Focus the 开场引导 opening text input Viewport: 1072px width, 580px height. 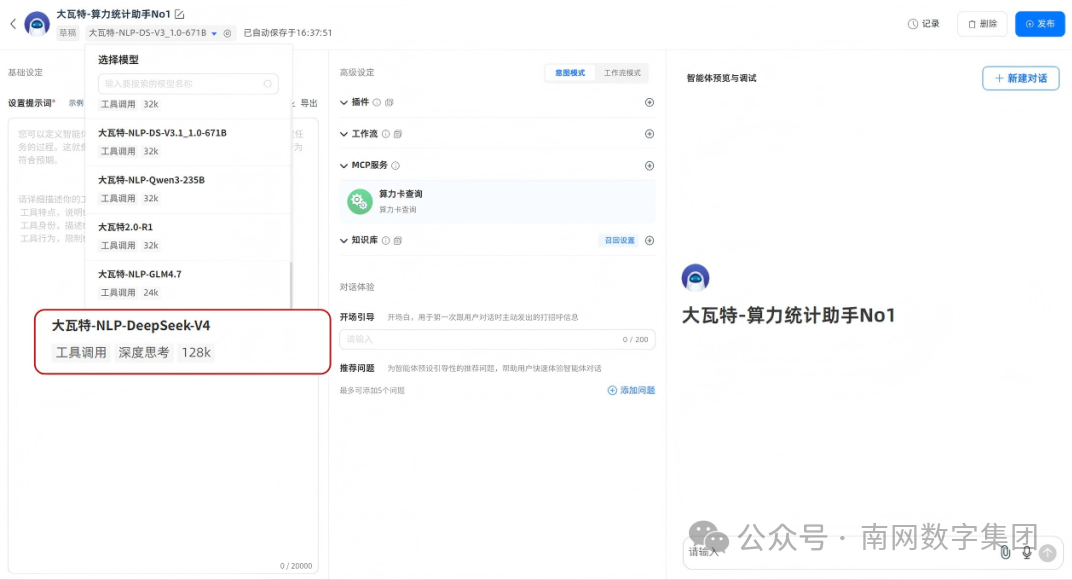(x=497, y=339)
